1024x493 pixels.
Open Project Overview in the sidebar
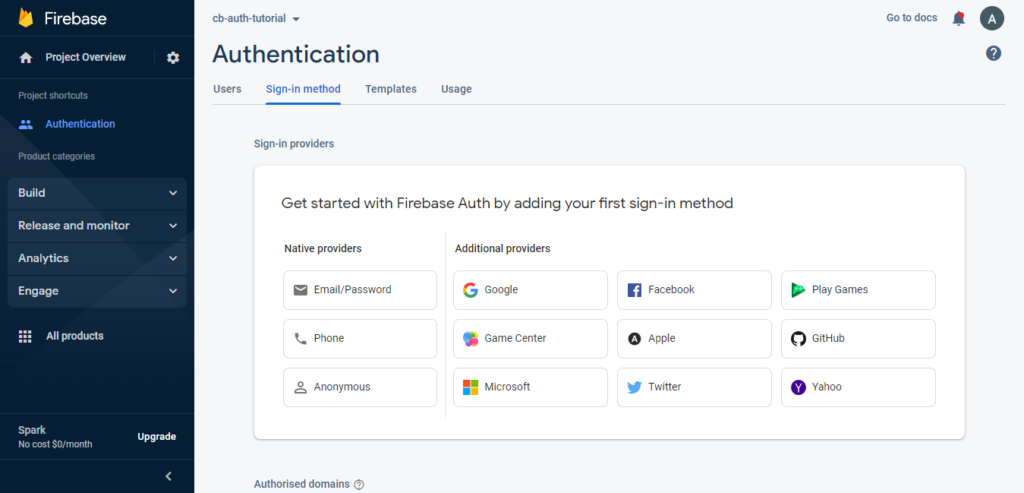click(x=86, y=57)
